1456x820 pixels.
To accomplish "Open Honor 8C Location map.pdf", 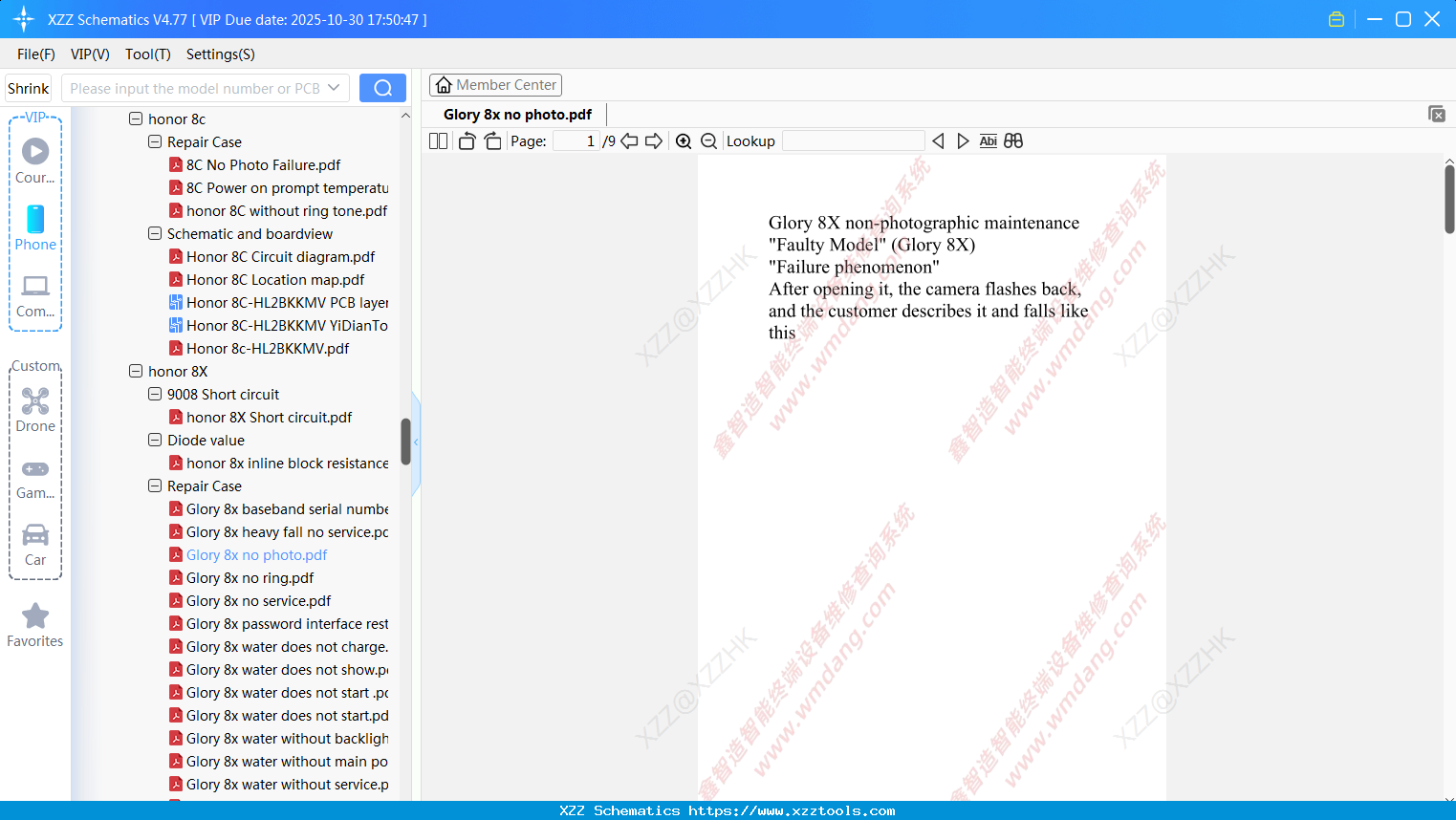I will [267, 279].
